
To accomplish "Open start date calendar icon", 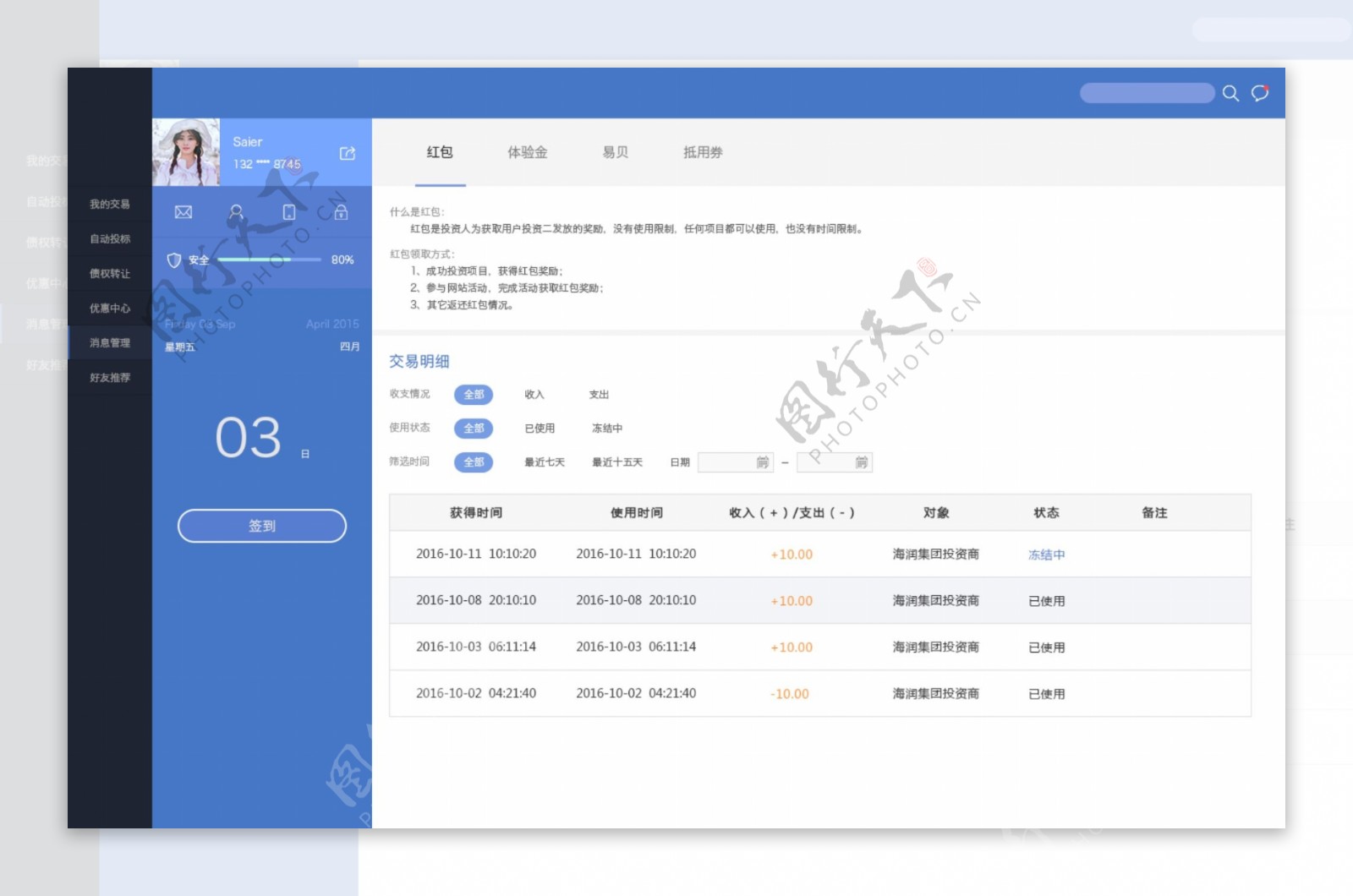I will tap(762, 462).
